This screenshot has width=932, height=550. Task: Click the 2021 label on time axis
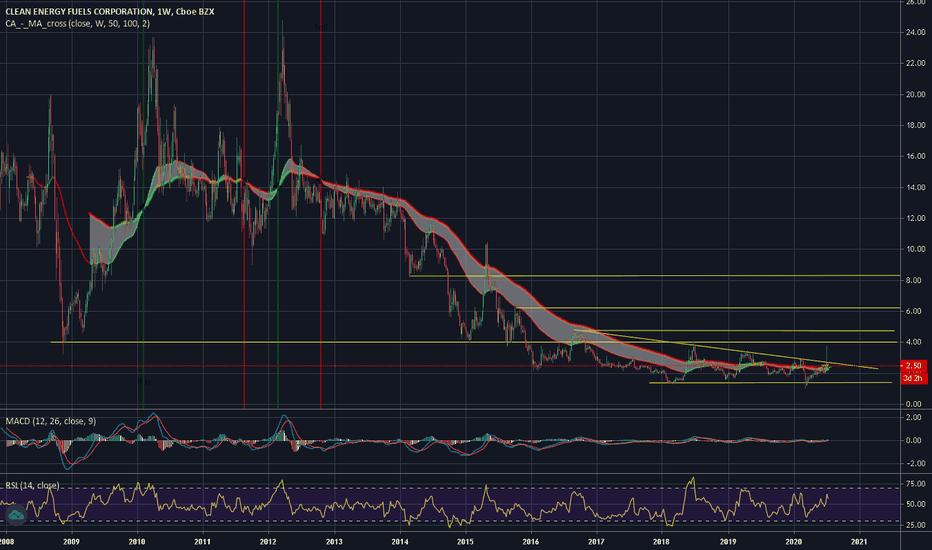859,542
